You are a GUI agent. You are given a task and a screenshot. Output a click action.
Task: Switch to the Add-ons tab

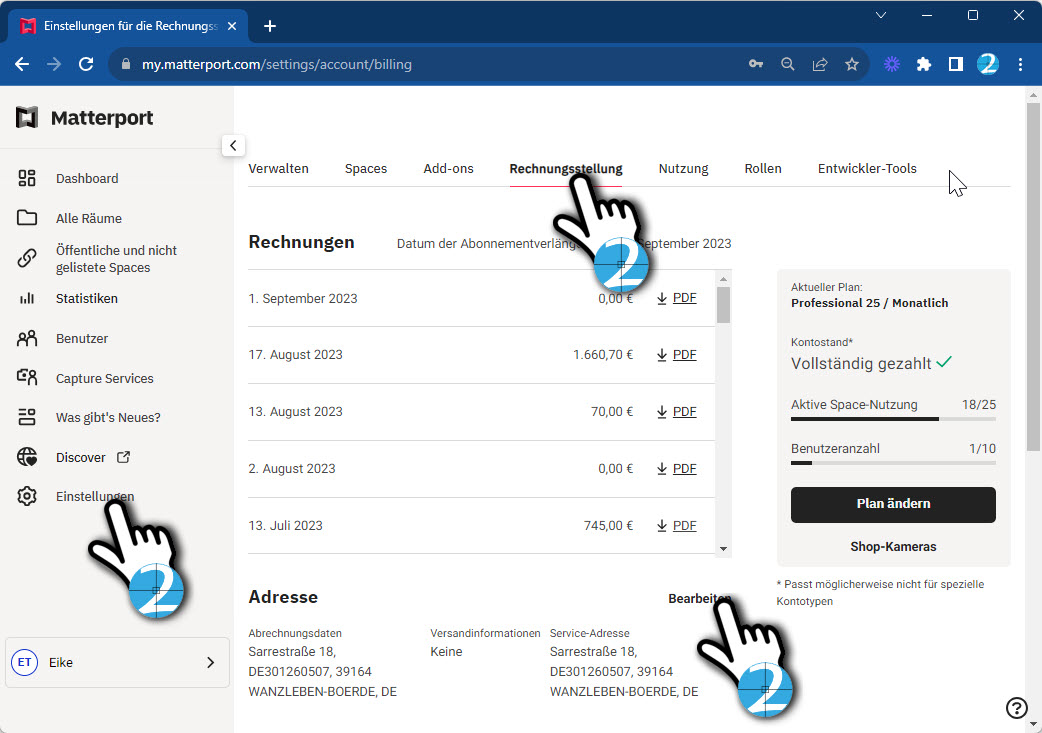[449, 169]
